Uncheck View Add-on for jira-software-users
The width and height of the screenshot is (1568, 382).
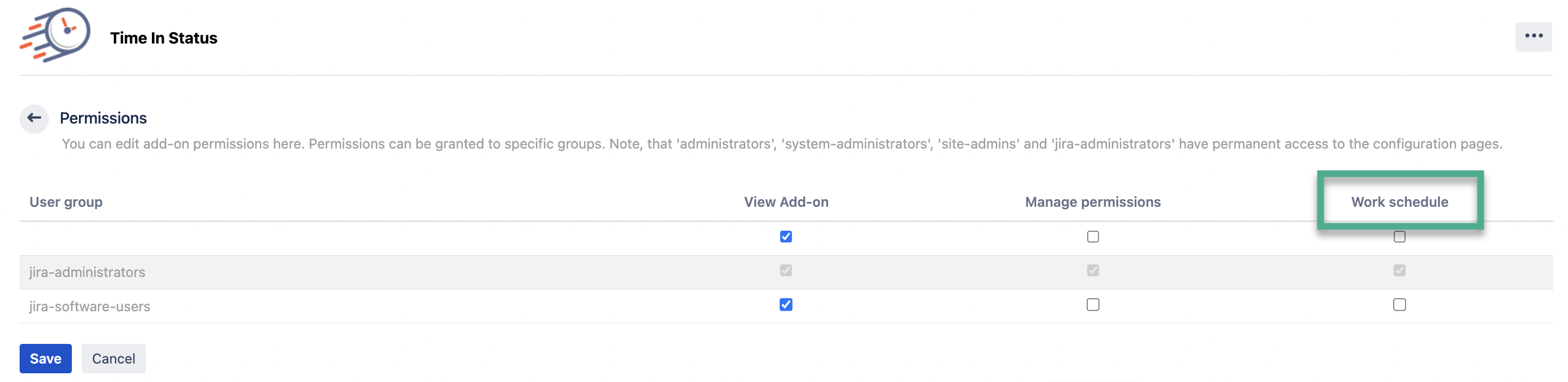786,305
